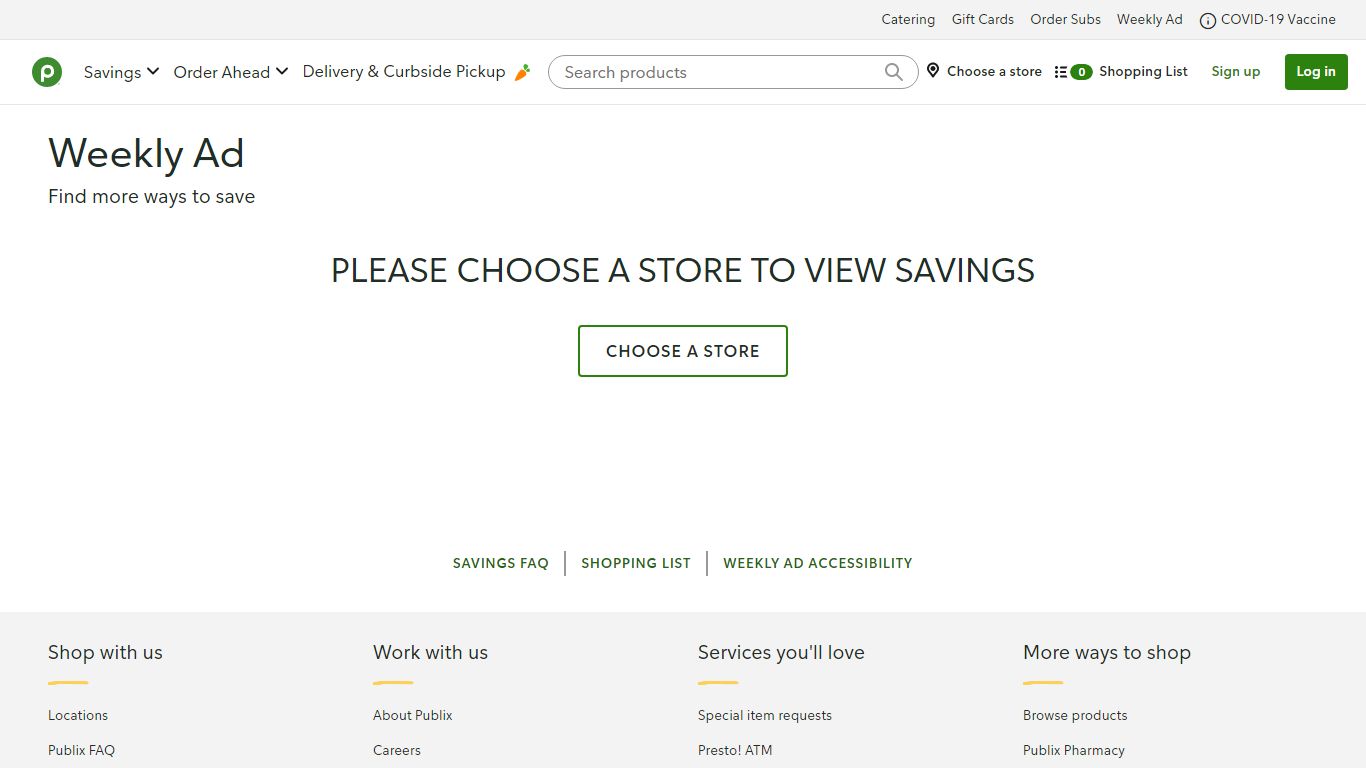Open the Locations footer link
Screen dimensions: 1366x768
[78, 715]
